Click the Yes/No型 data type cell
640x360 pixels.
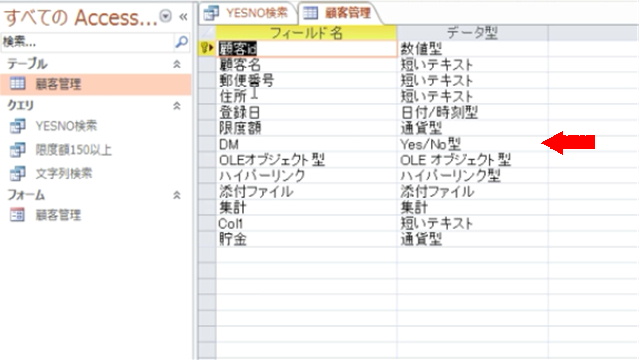click(472, 144)
